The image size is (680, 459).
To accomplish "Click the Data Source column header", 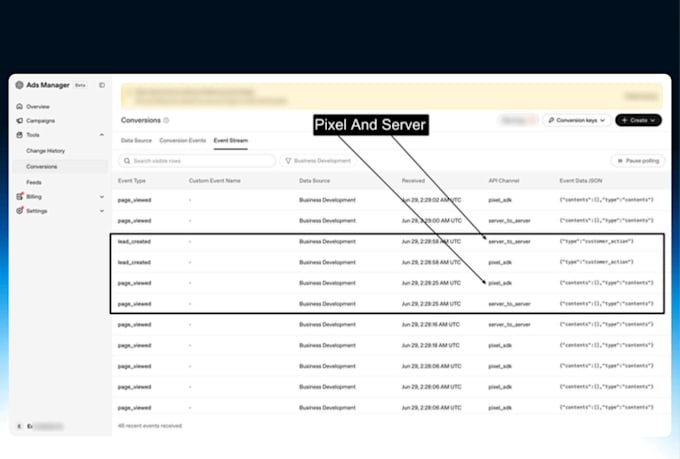I will point(314,181).
